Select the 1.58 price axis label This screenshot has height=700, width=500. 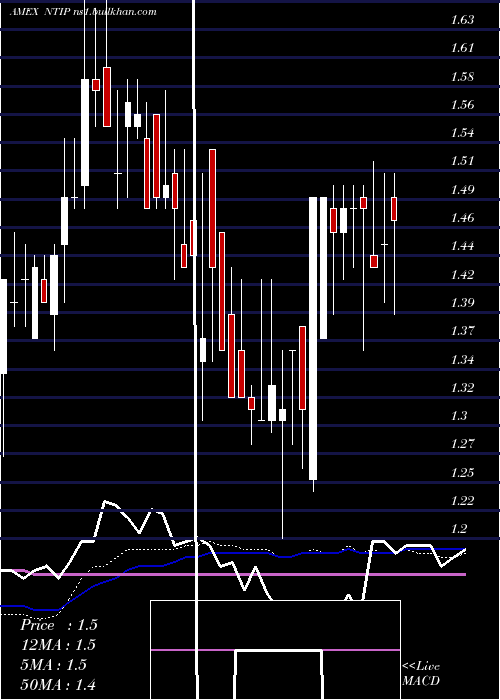(462, 76)
